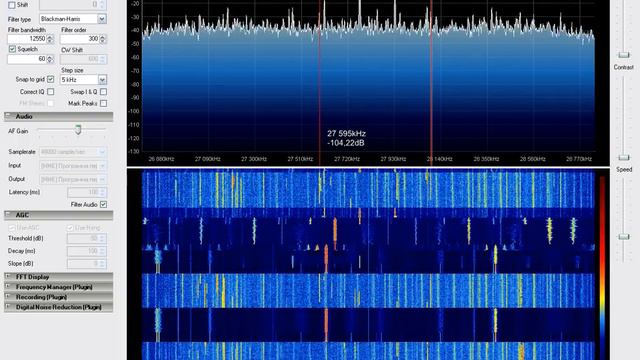Open the Samplerate dropdown
The image size is (640, 360).
[x=73, y=152]
